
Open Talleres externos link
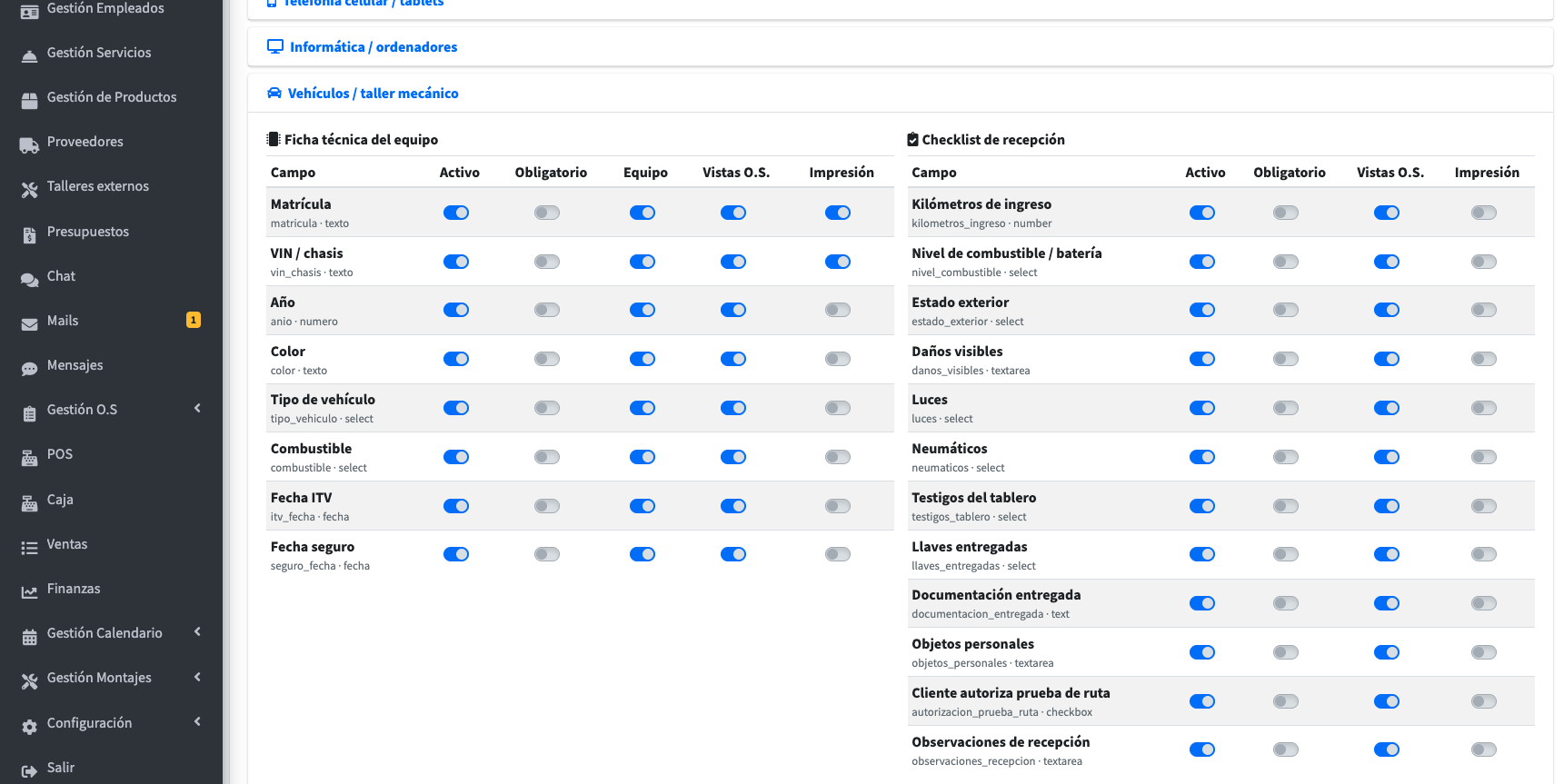pyautogui.click(x=98, y=186)
